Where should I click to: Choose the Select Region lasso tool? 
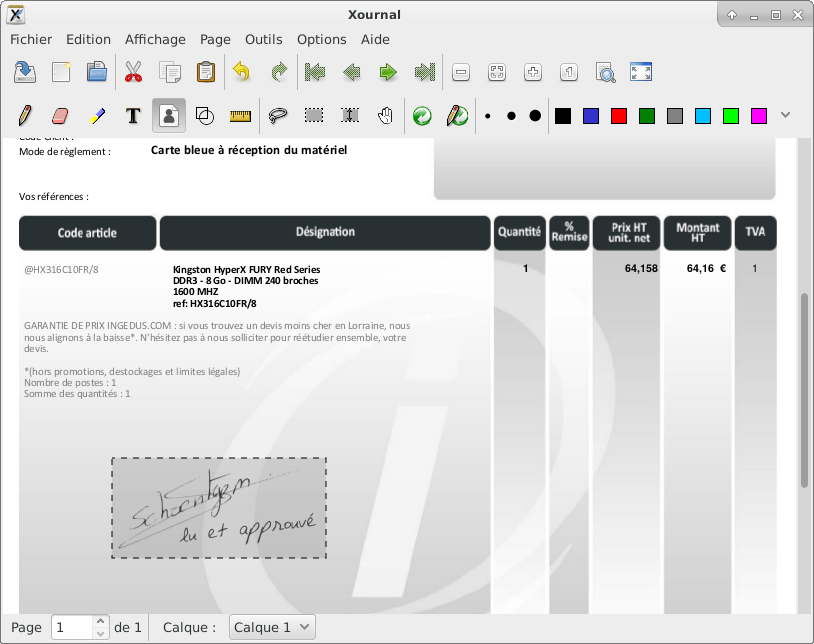[x=278, y=115]
